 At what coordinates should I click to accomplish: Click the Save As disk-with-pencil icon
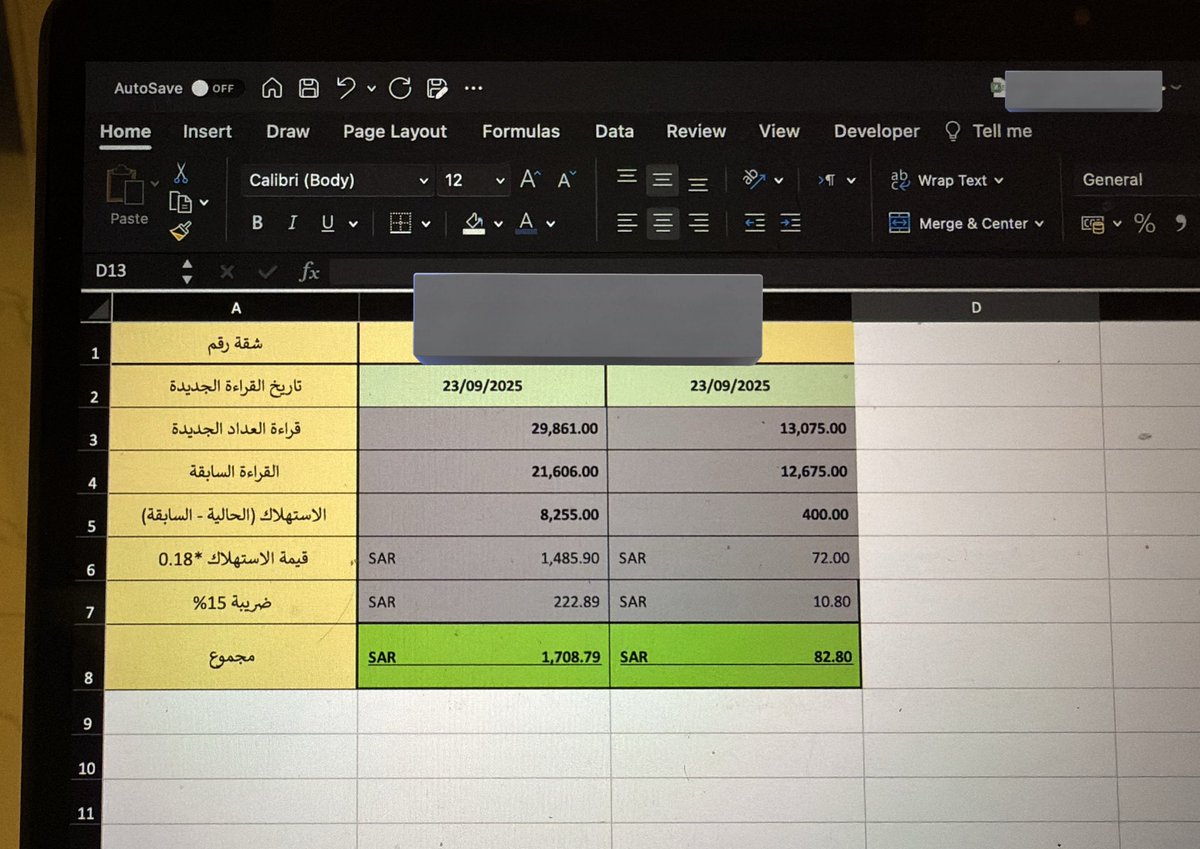(436, 88)
